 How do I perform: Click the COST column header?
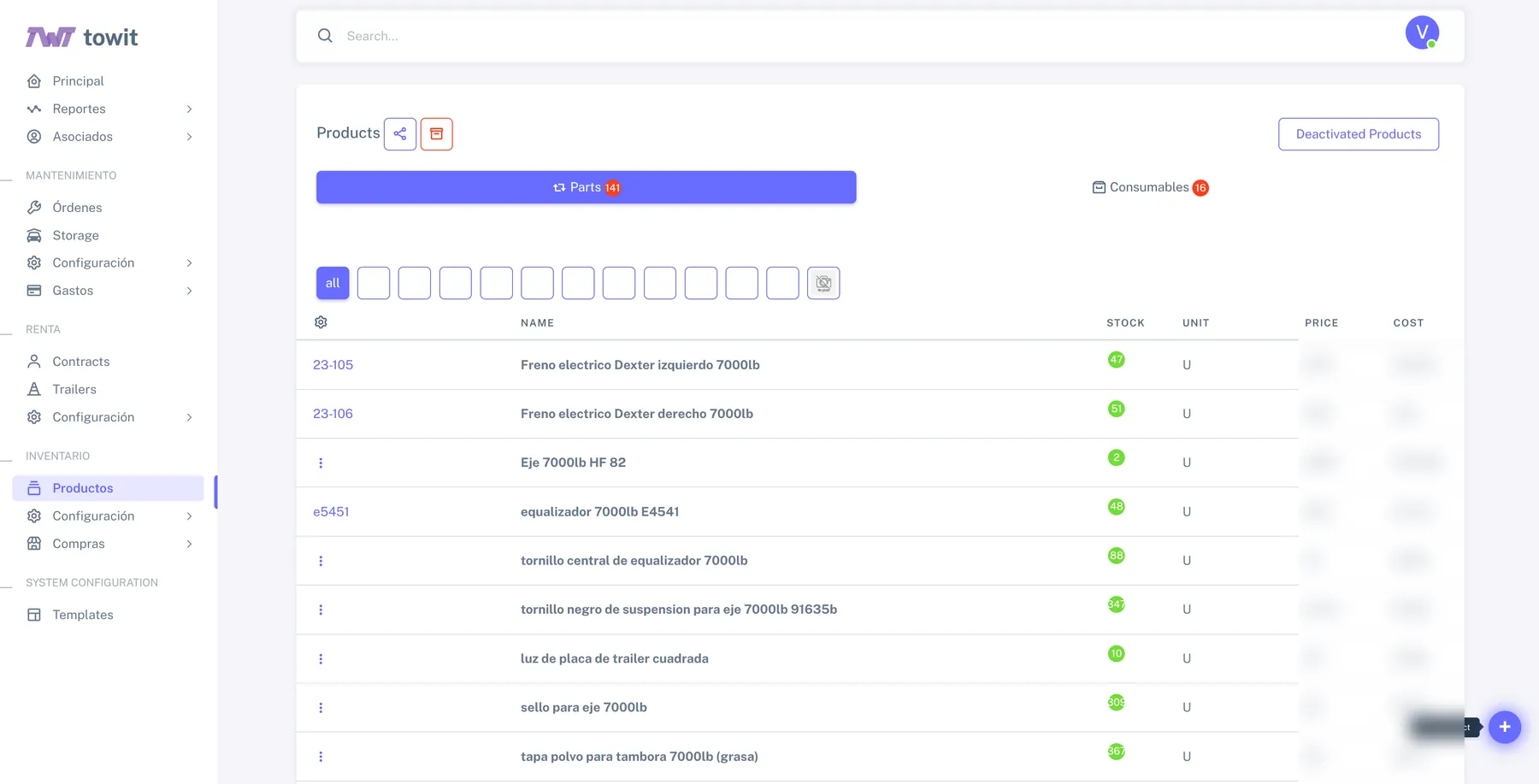coord(1408,323)
